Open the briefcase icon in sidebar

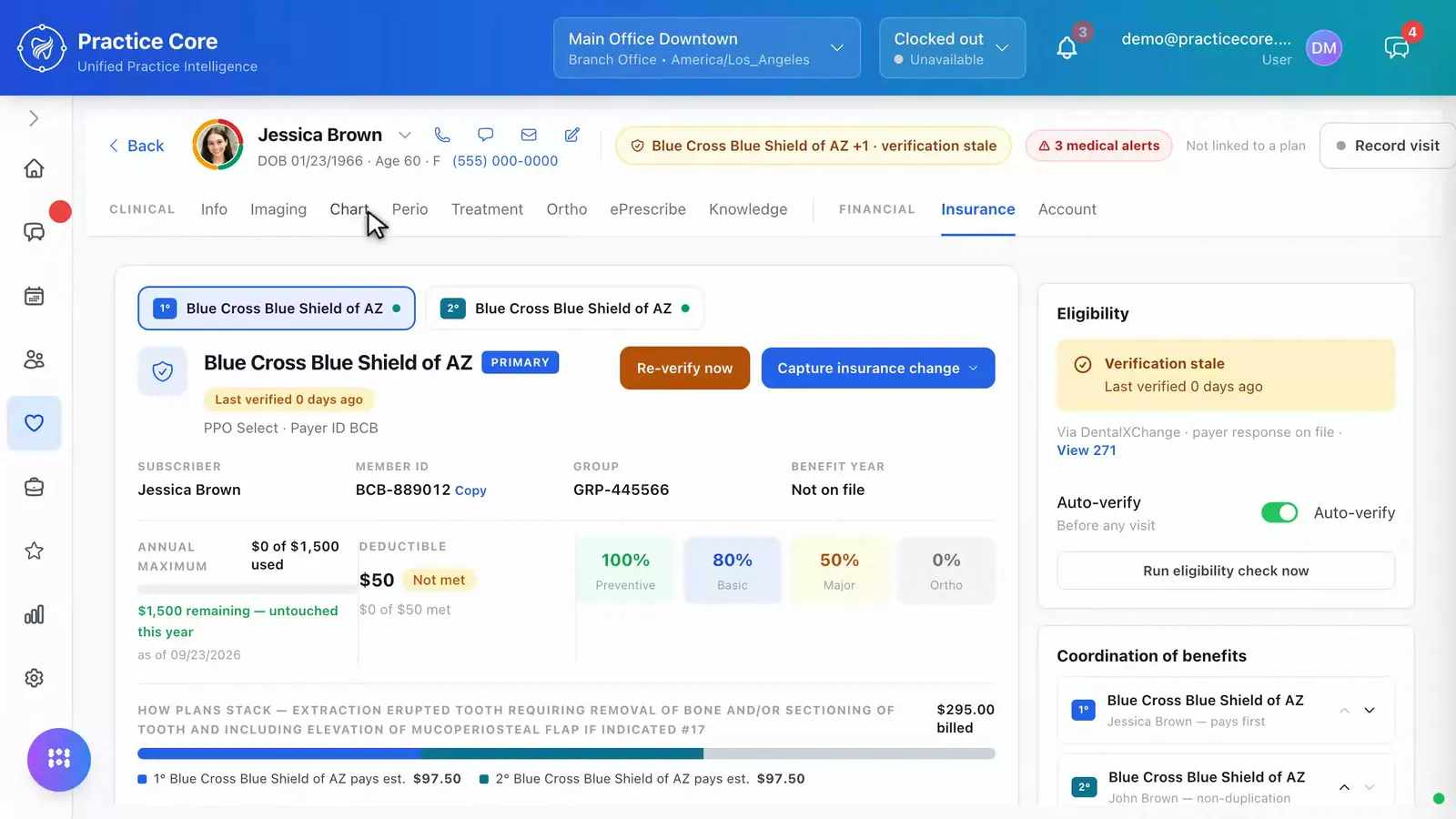click(35, 487)
